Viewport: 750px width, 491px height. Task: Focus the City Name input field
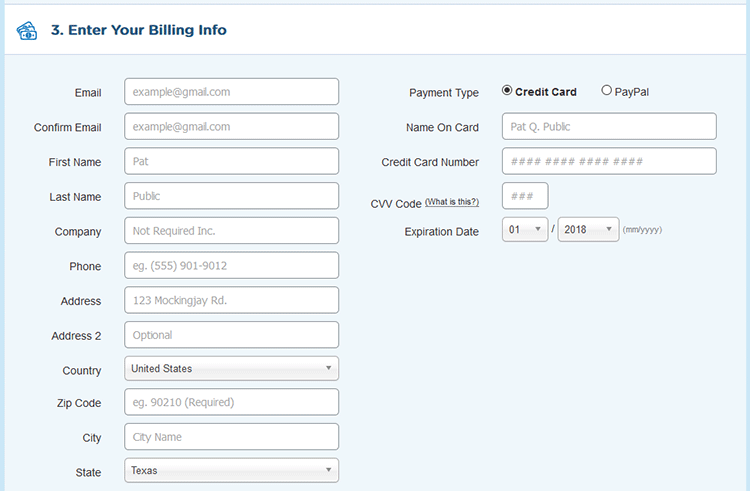point(232,436)
